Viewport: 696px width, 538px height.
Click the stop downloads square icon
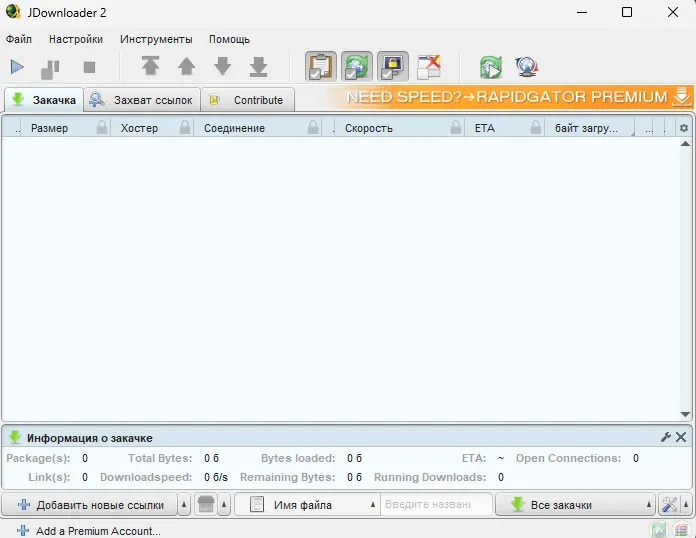pyautogui.click(x=89, y=67)
